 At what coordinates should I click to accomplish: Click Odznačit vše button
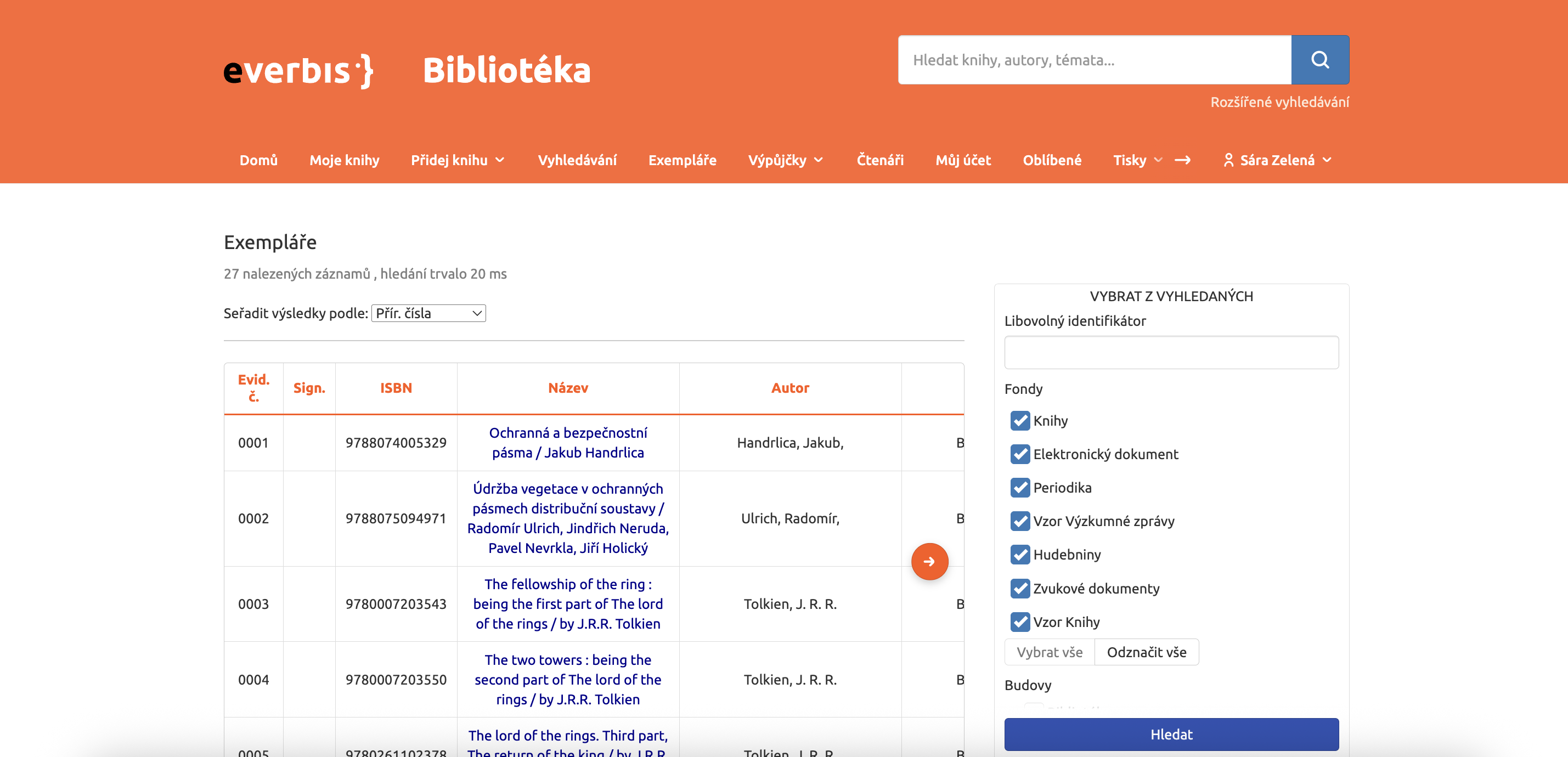[x=1146, y=652]
